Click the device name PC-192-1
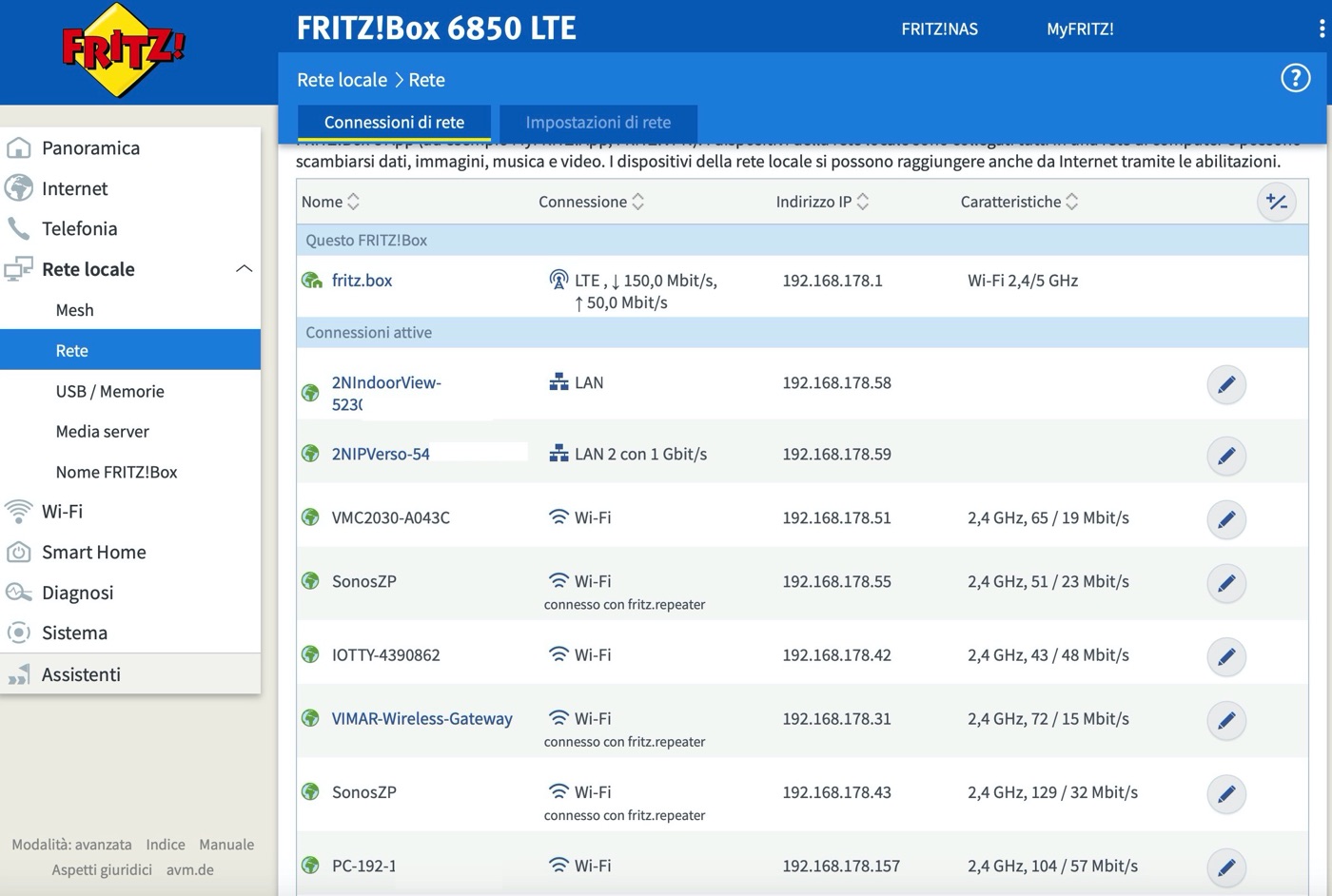The width and height of the screenshot is (1332, 896). pos(363,866)
